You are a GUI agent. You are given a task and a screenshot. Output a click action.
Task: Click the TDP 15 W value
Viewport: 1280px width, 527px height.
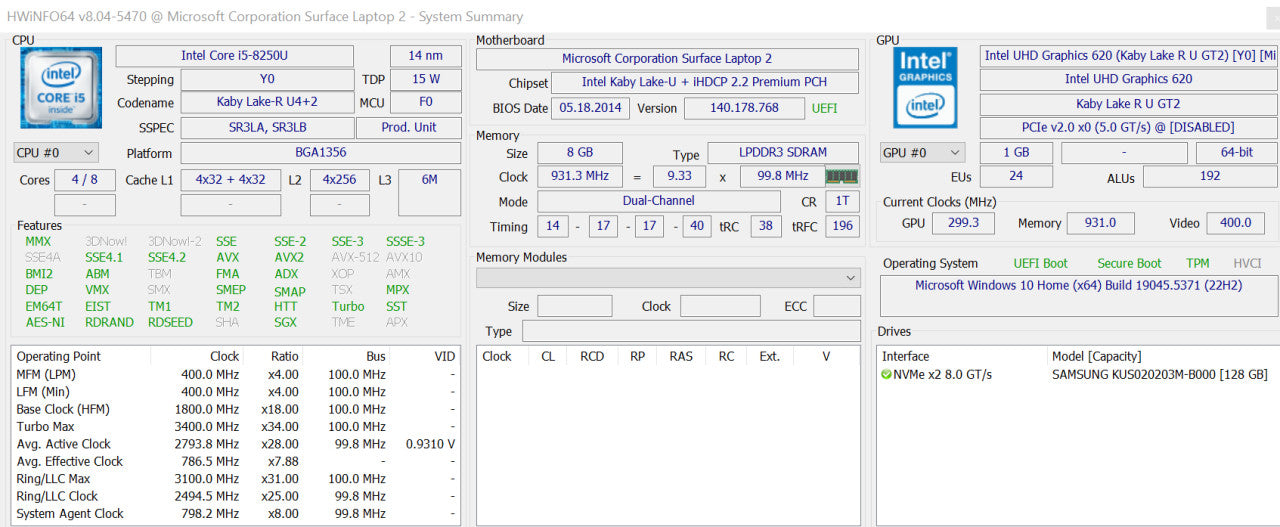point(425,79)
